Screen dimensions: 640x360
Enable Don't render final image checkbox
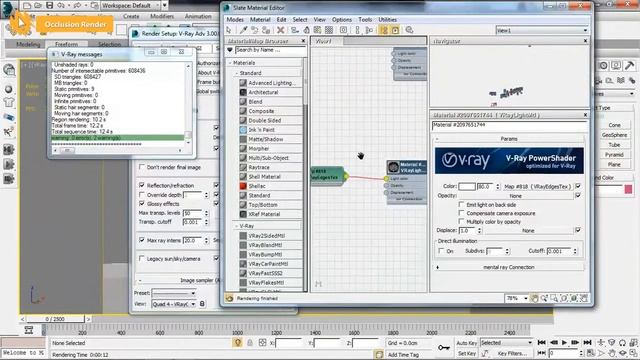pyautogui.click(x=142, y=167)
